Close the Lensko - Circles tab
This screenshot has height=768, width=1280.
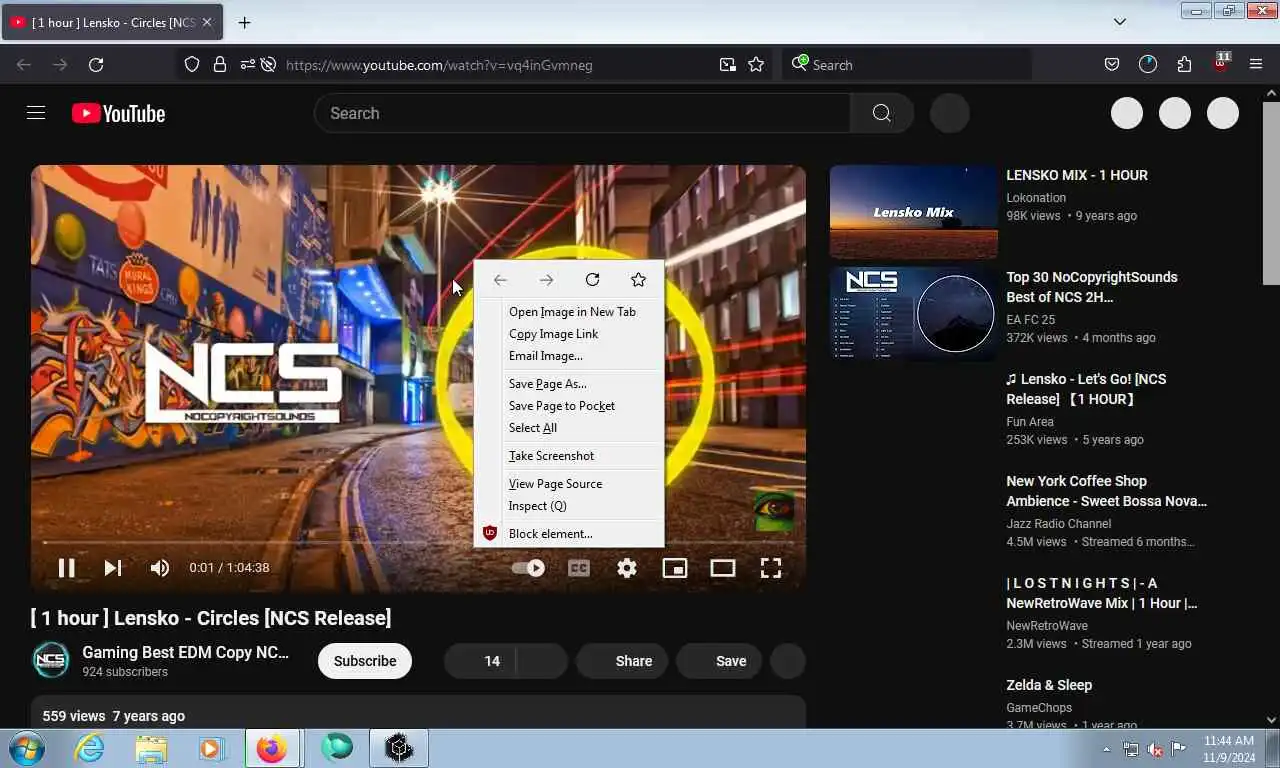(x=207, y=22)
